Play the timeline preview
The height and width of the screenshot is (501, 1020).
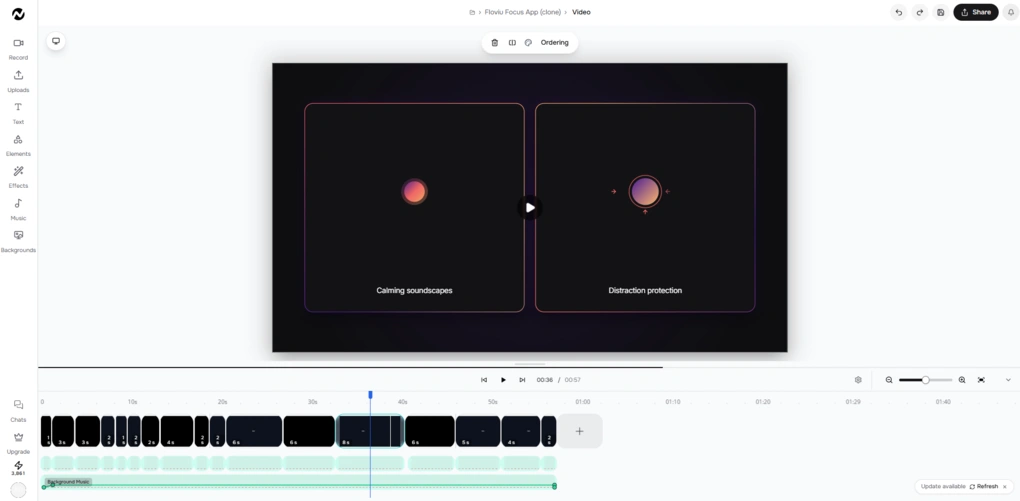point(503,380)
